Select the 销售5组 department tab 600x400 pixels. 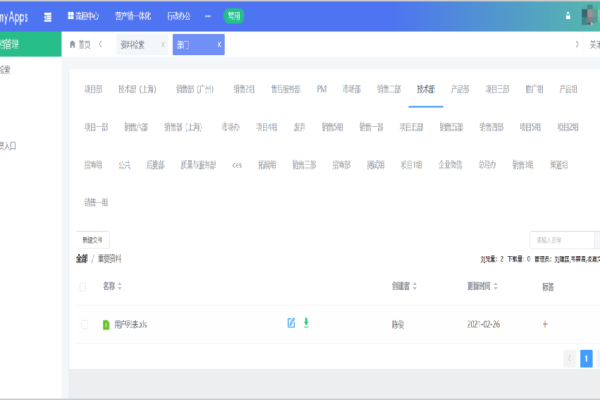(333, 127)
